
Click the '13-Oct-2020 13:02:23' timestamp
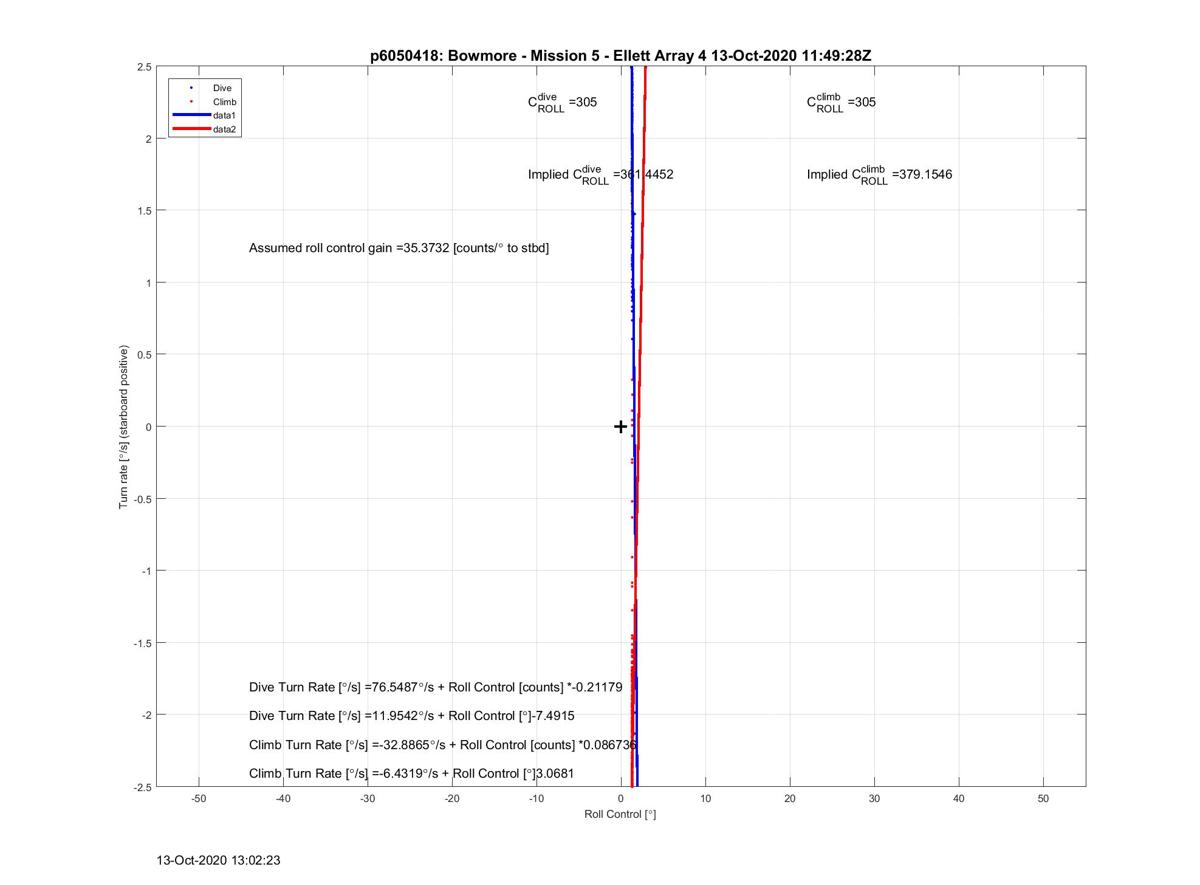[219, 860]
